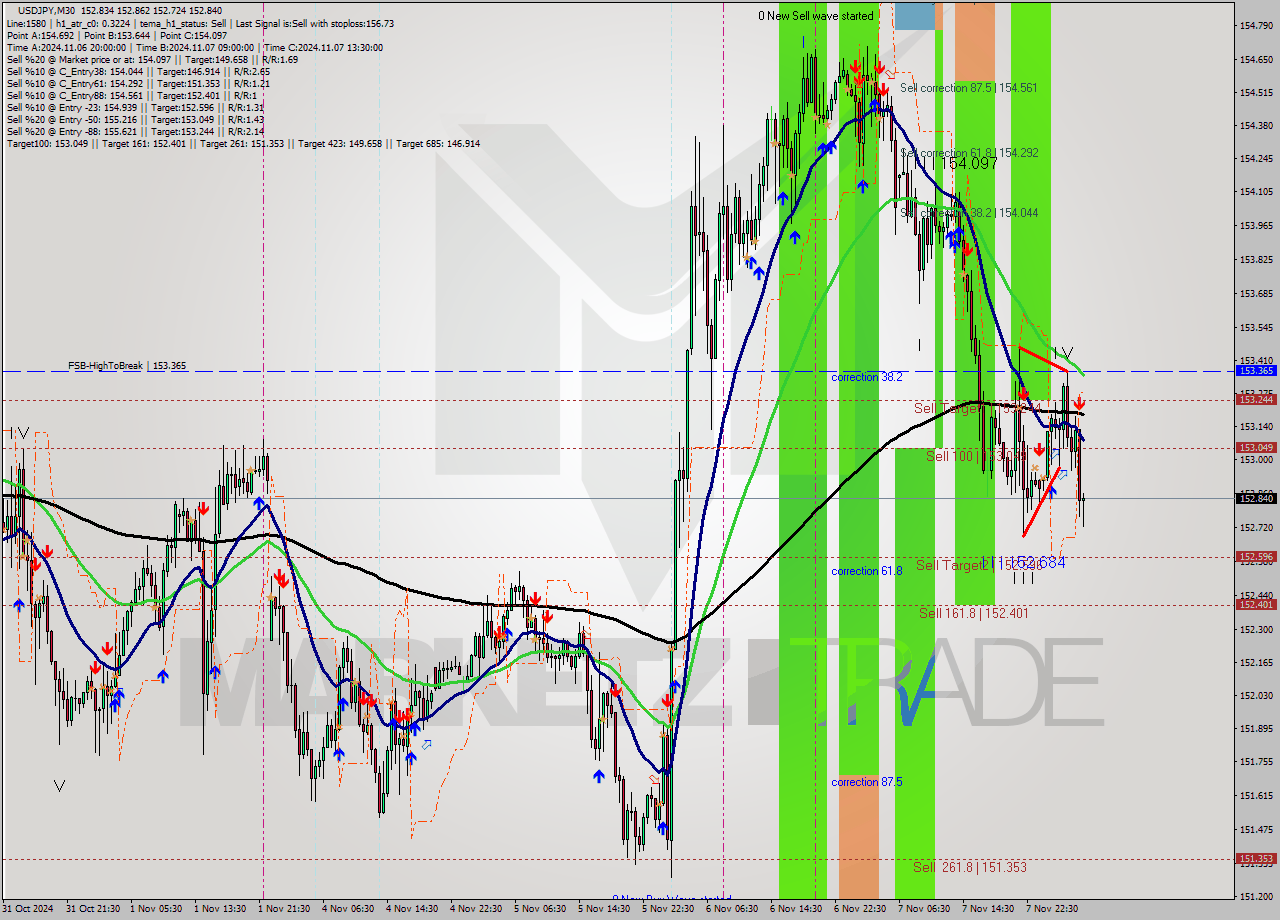Select the 'Sell 100 | 153.049' label
This screenshot has width=1280, height=920.
click(976, 456)
